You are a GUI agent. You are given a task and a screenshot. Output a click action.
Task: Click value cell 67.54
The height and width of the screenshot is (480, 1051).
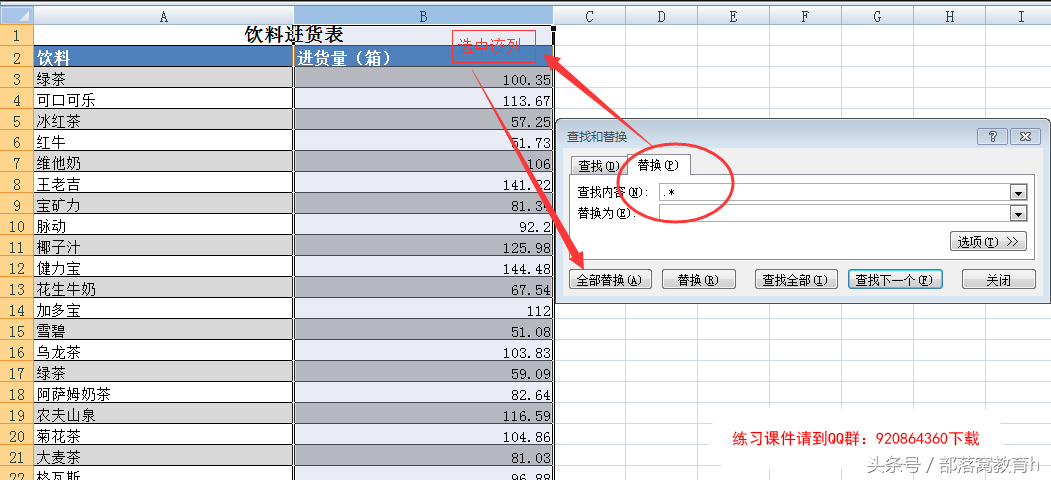[x=424, y=288]
